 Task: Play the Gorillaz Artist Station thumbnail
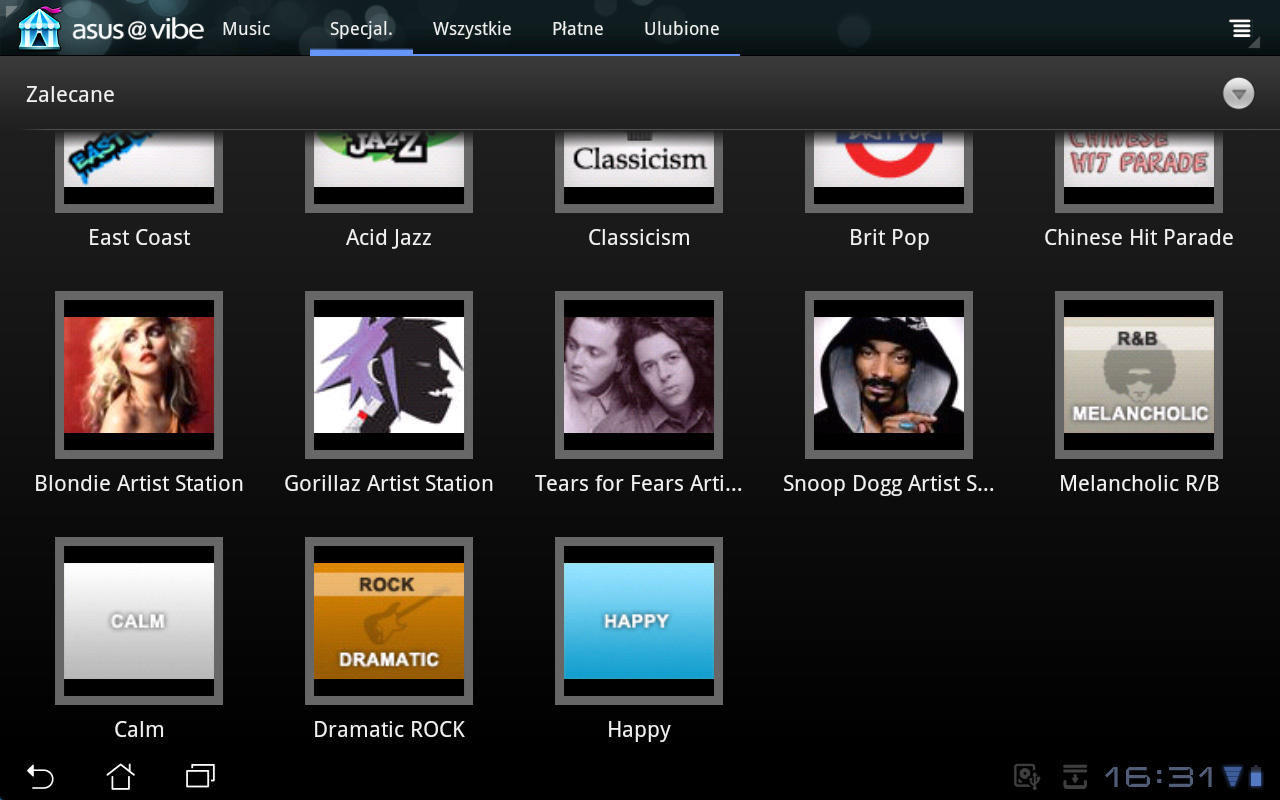tap(389, 375)
